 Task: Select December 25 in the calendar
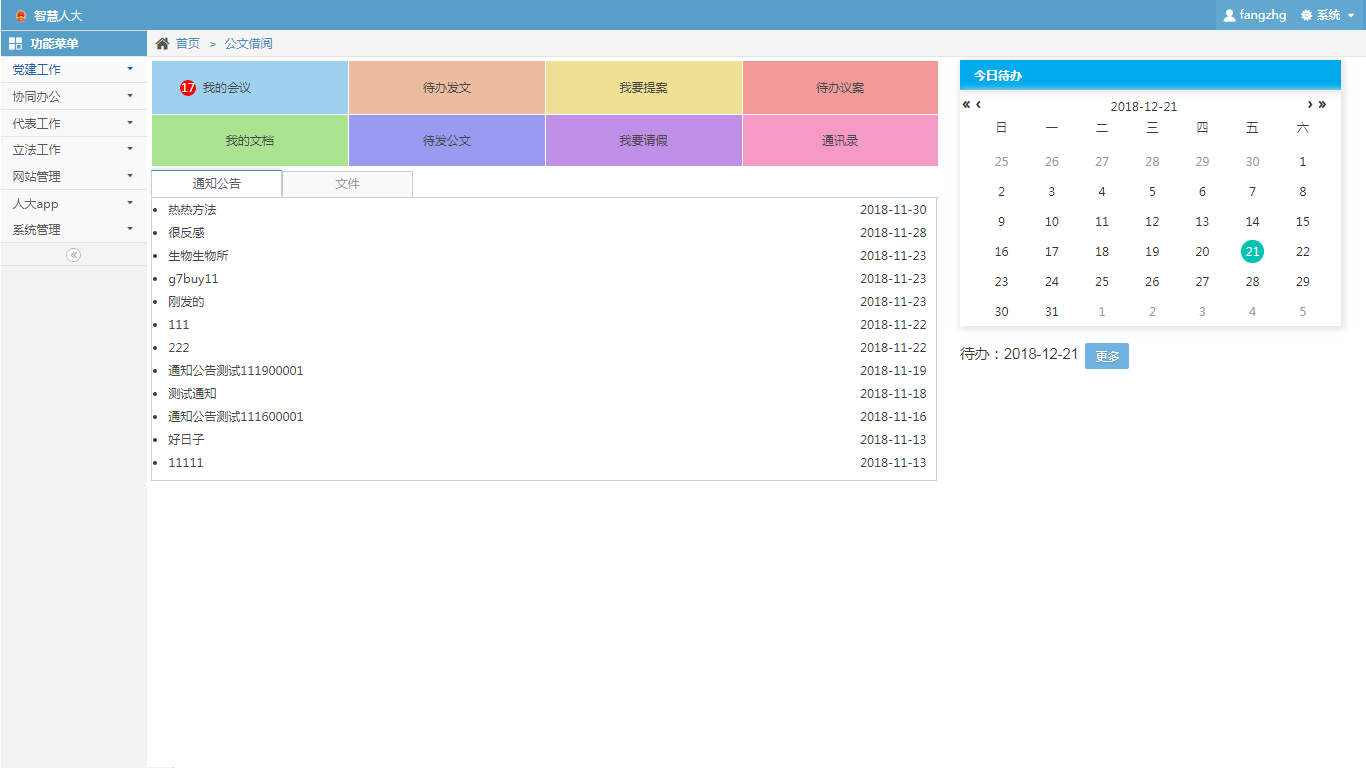(1101, 282)
